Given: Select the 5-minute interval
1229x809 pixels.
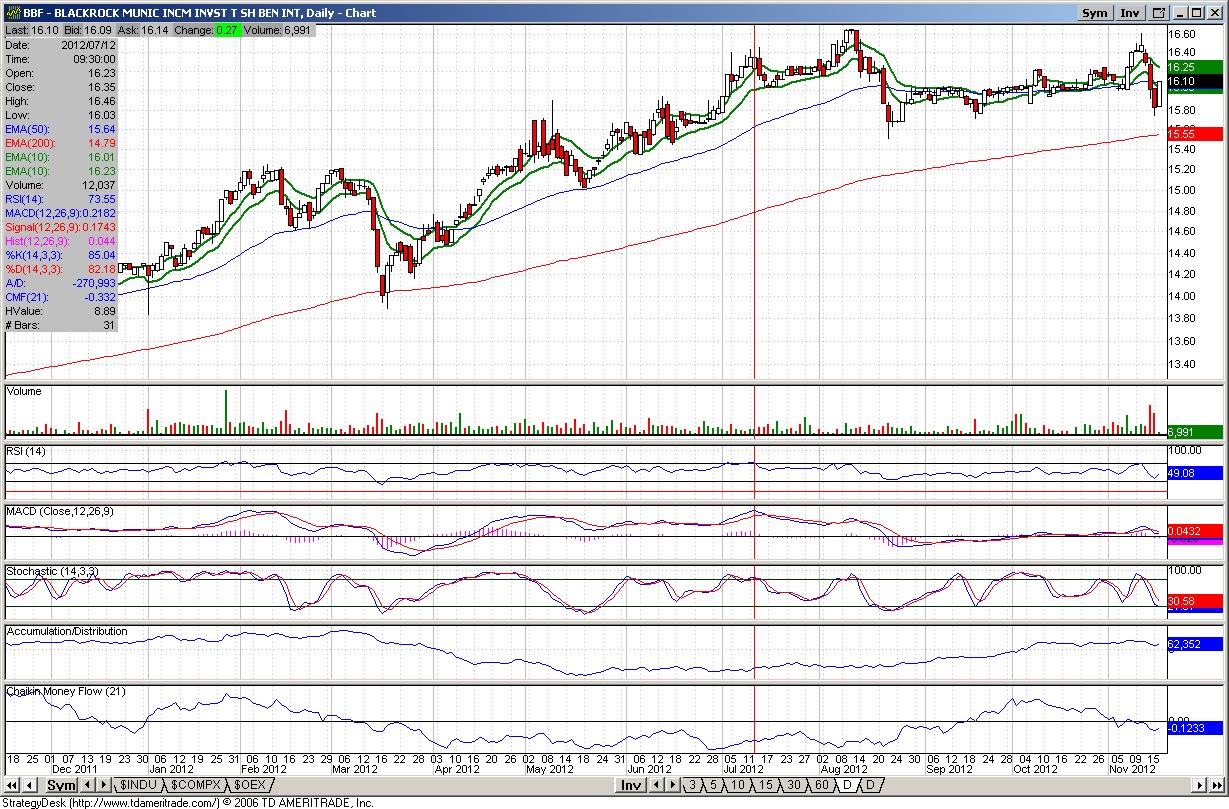Looking at the screenshot, I should point(715,785).
